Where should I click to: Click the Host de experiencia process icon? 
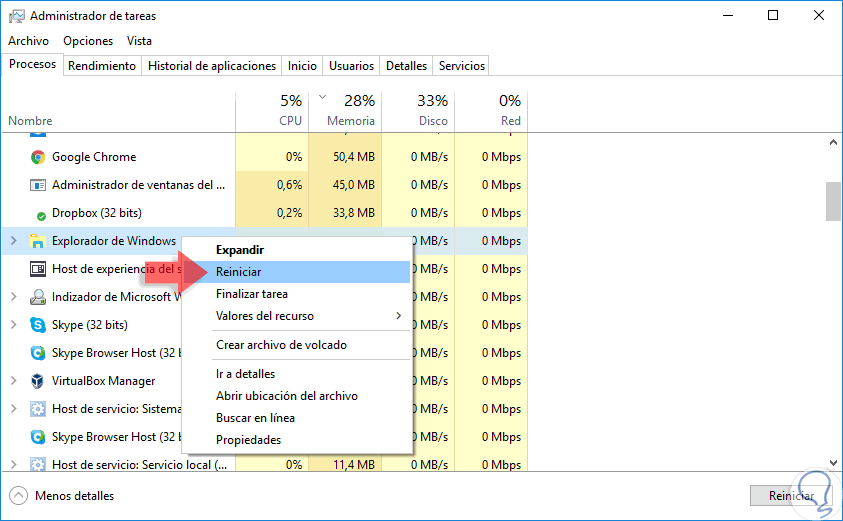38,269
